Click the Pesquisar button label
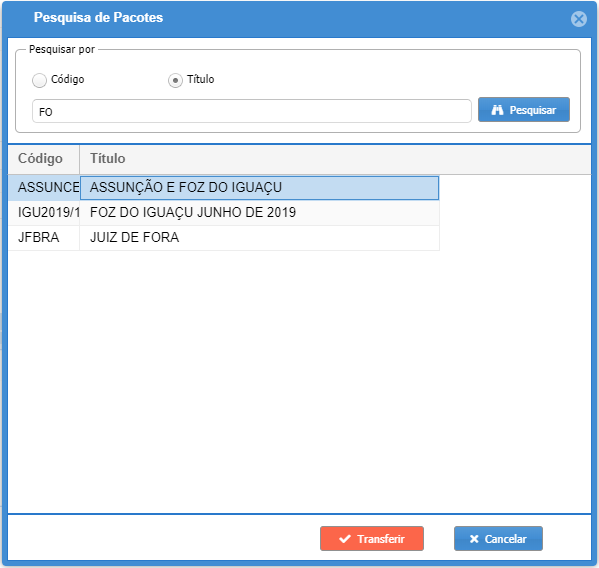 [x=533, y=110]
